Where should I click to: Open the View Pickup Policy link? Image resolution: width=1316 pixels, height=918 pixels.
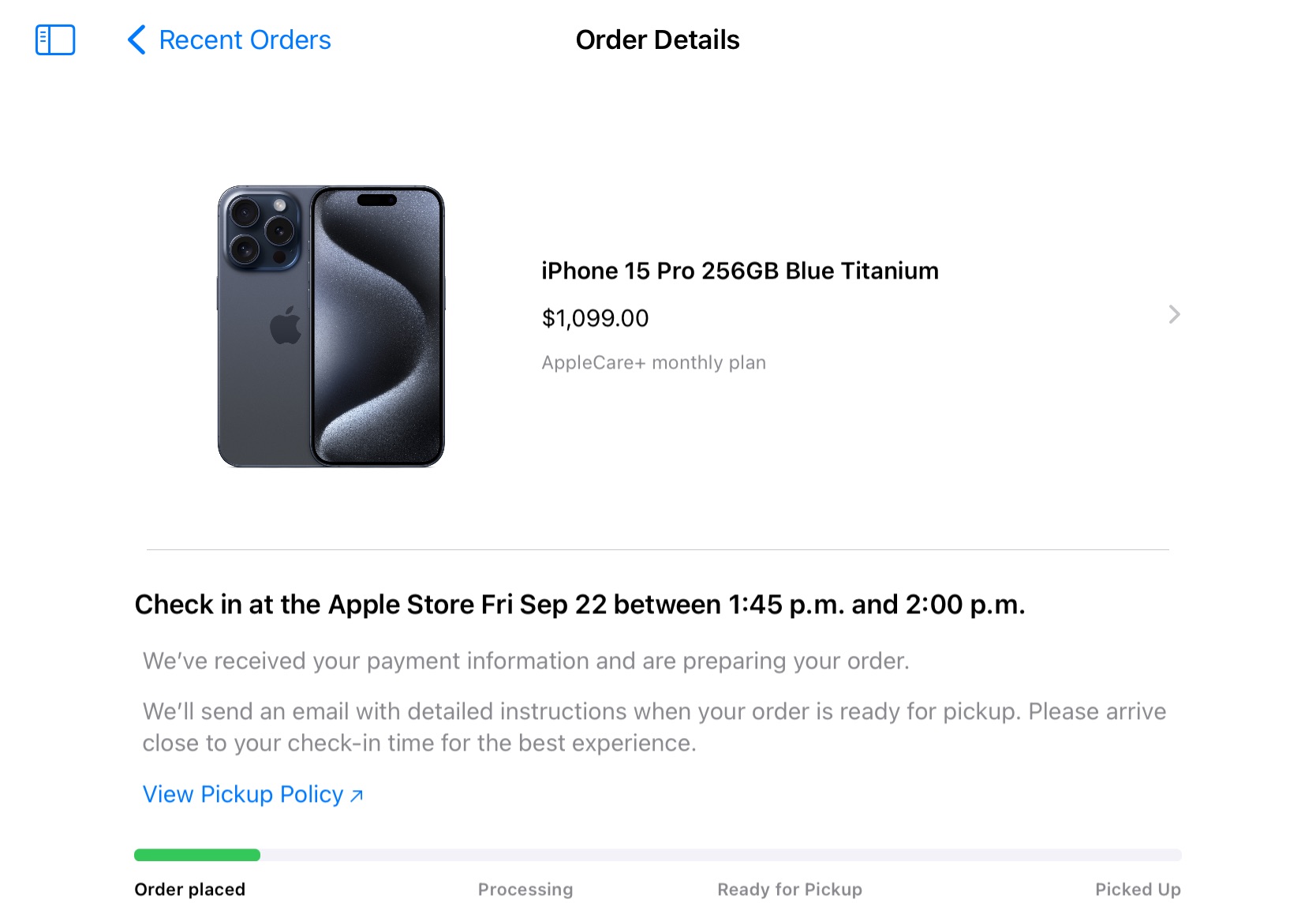pyautogui.click(x=243, y=794)
